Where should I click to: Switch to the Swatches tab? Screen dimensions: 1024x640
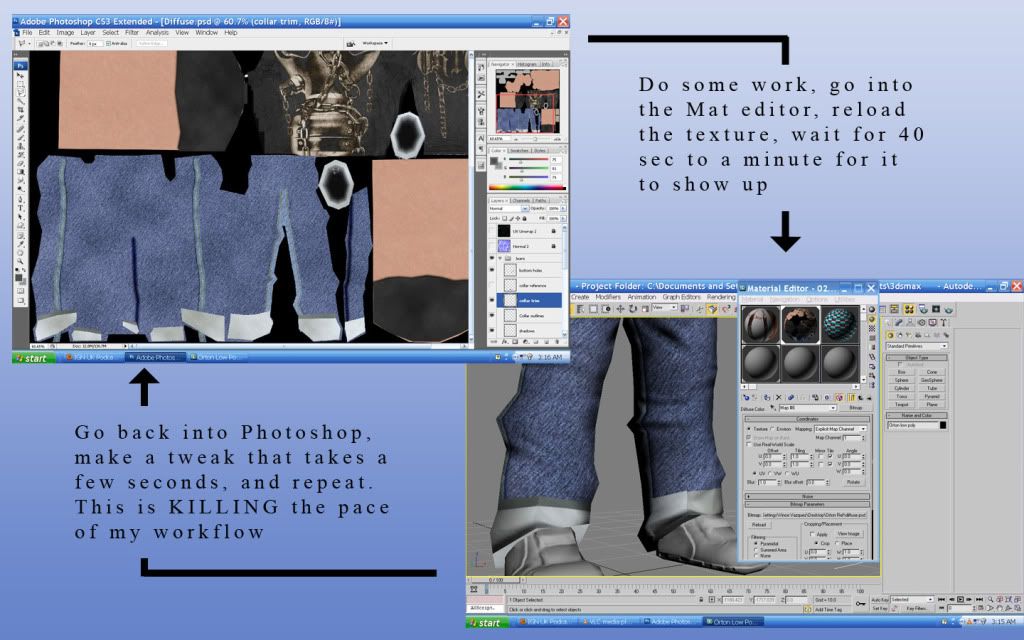tap(519, 150)
